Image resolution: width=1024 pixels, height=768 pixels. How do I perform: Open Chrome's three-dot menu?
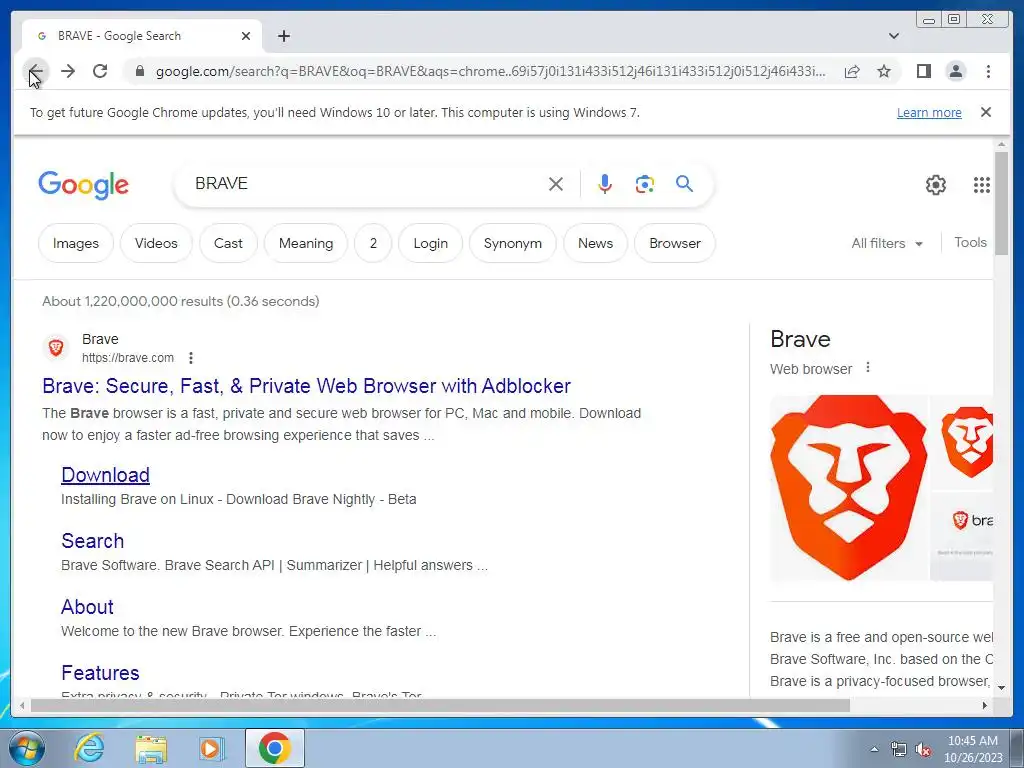(988, 71)
